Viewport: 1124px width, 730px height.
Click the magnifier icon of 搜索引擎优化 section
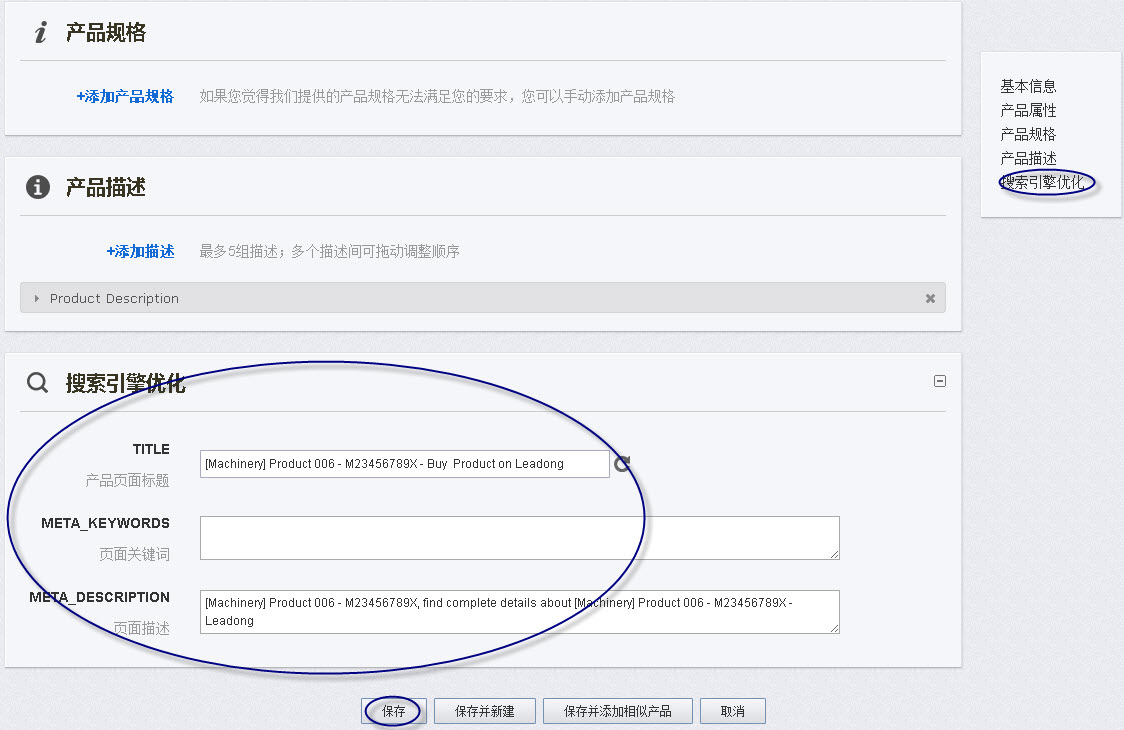[x=37, y=381]
